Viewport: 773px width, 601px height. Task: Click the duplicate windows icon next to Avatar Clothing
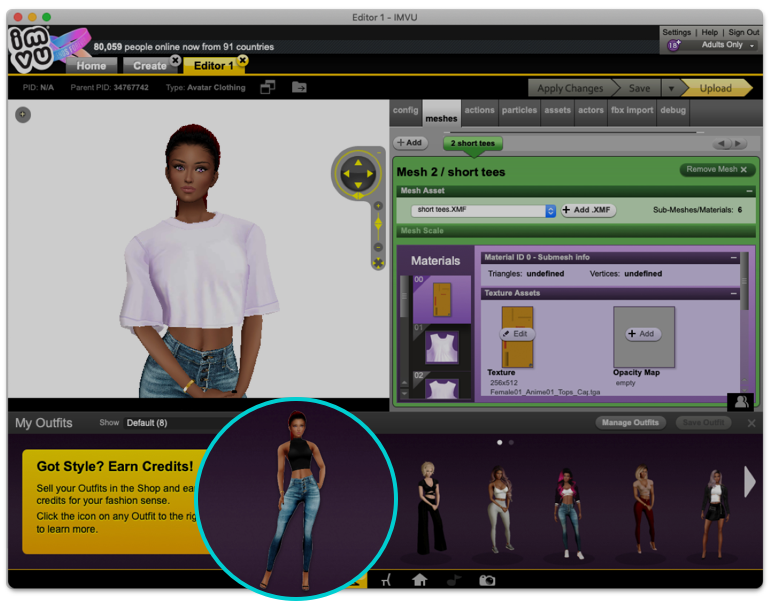coord(268,87)
